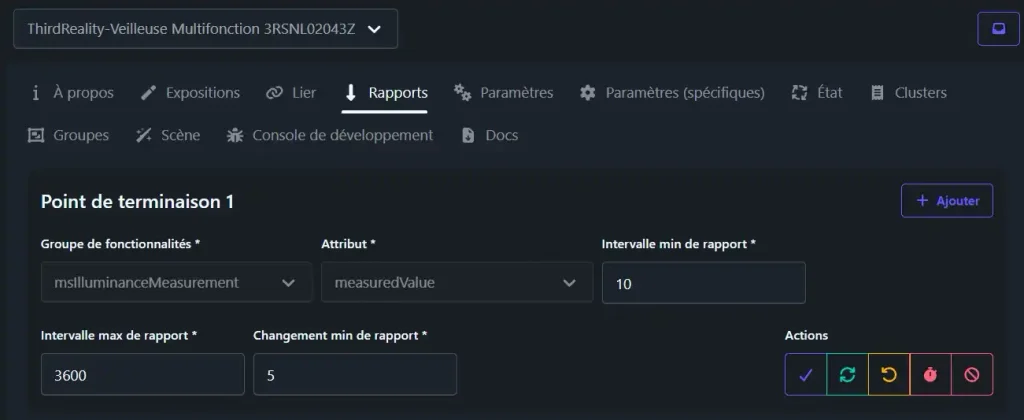The image size is (1024, 420).
Task: Focus the Changement min de rapport field
Action: (x=355, y=374)
